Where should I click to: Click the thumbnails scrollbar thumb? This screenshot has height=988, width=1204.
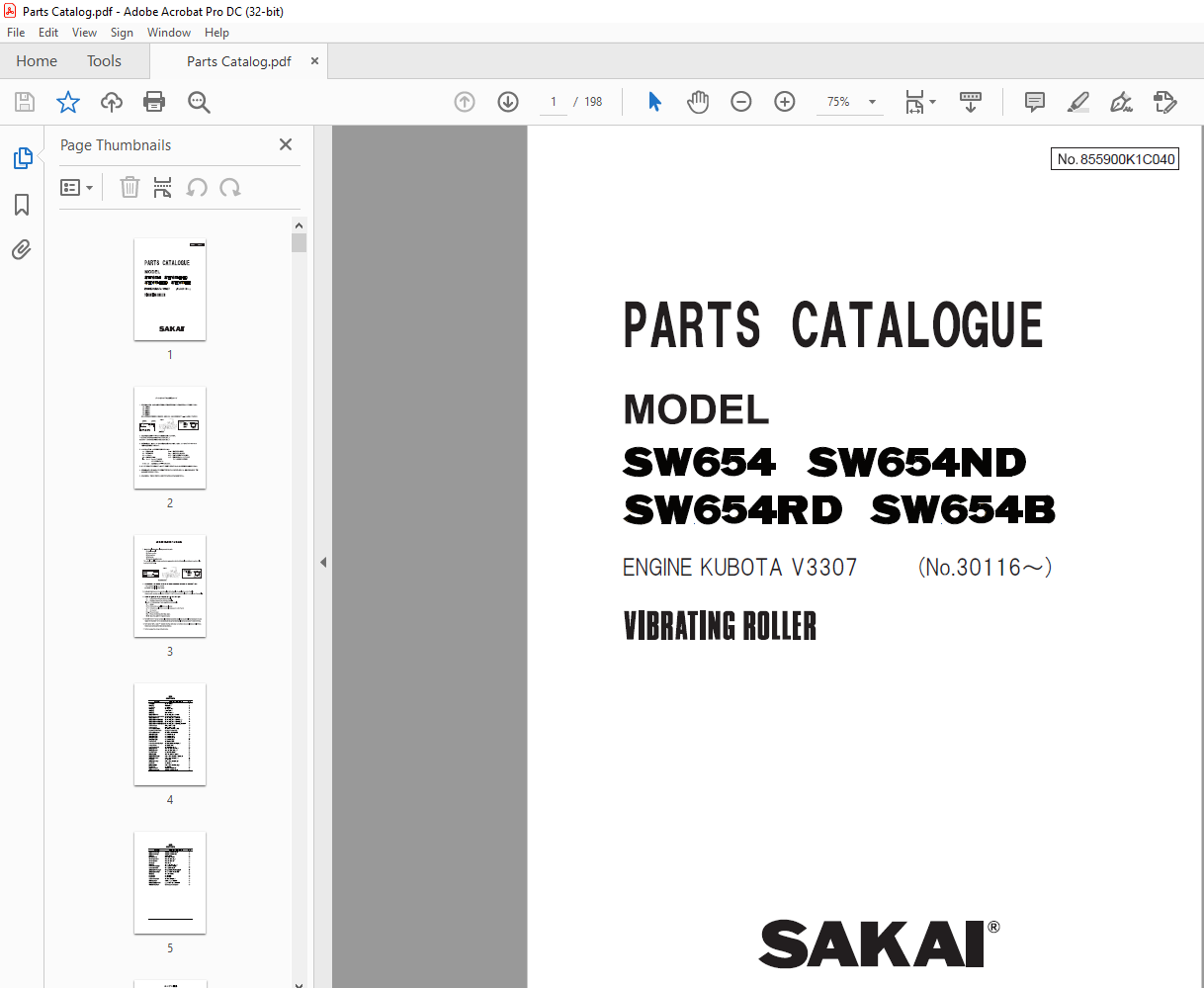pyautogui.click(x=300, y=243)
